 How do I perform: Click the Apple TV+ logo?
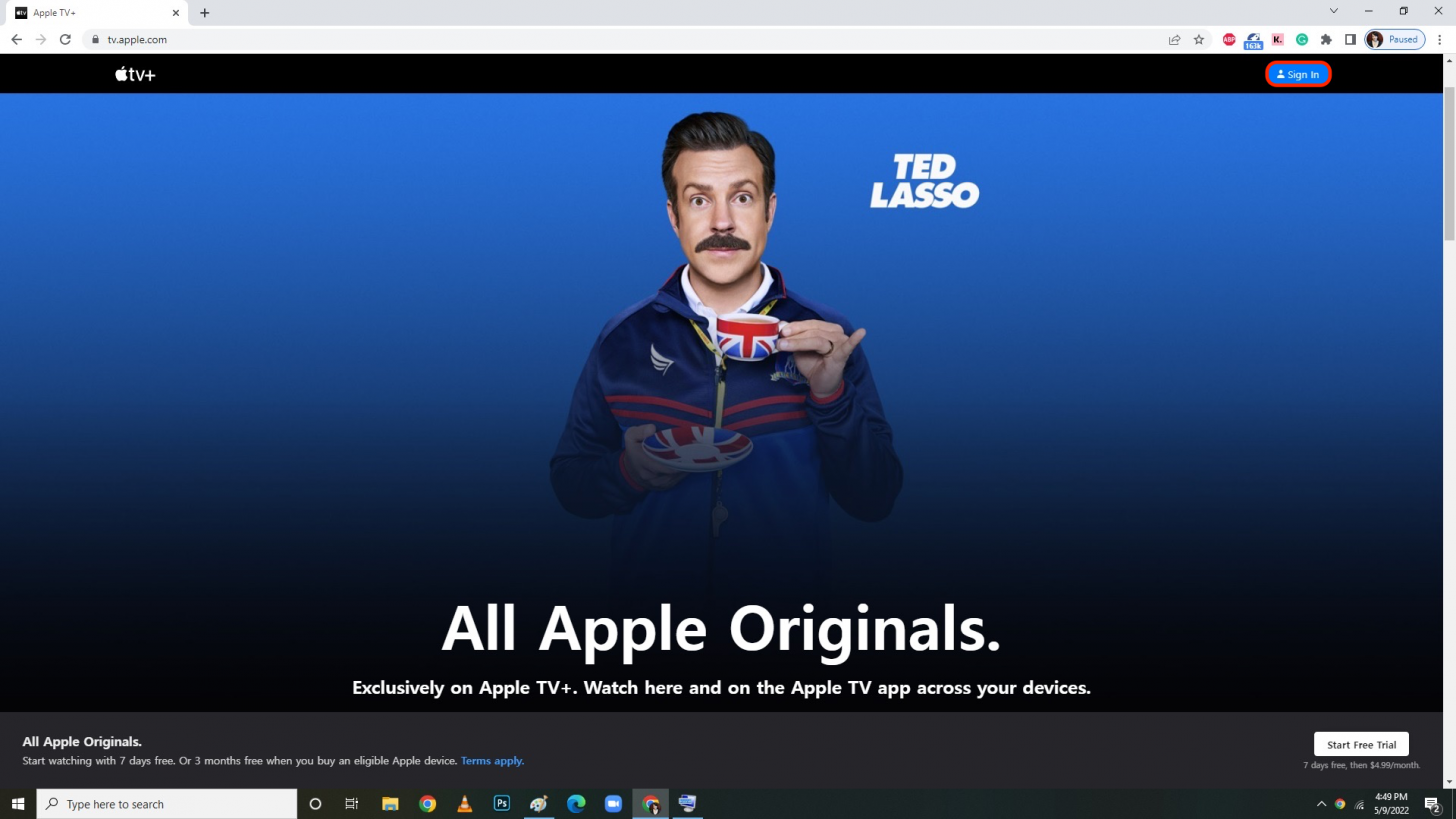(135, 74)
